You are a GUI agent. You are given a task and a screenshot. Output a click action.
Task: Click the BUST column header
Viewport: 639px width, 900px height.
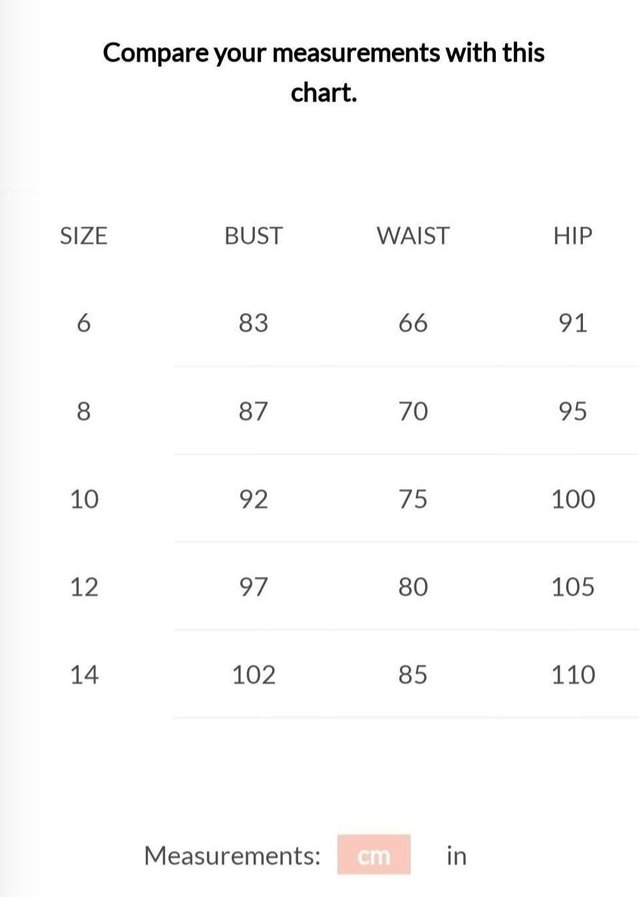click(x=253, y=236)
